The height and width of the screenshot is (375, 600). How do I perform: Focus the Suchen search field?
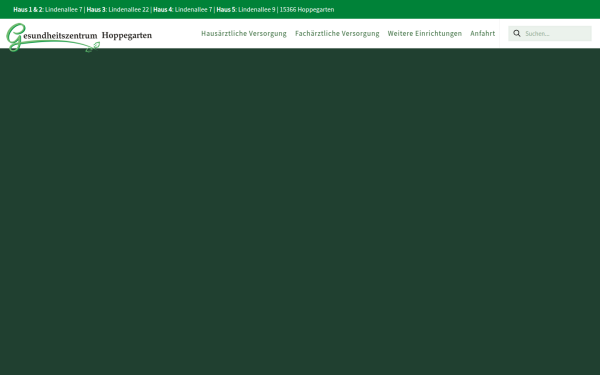click(550, 34)
